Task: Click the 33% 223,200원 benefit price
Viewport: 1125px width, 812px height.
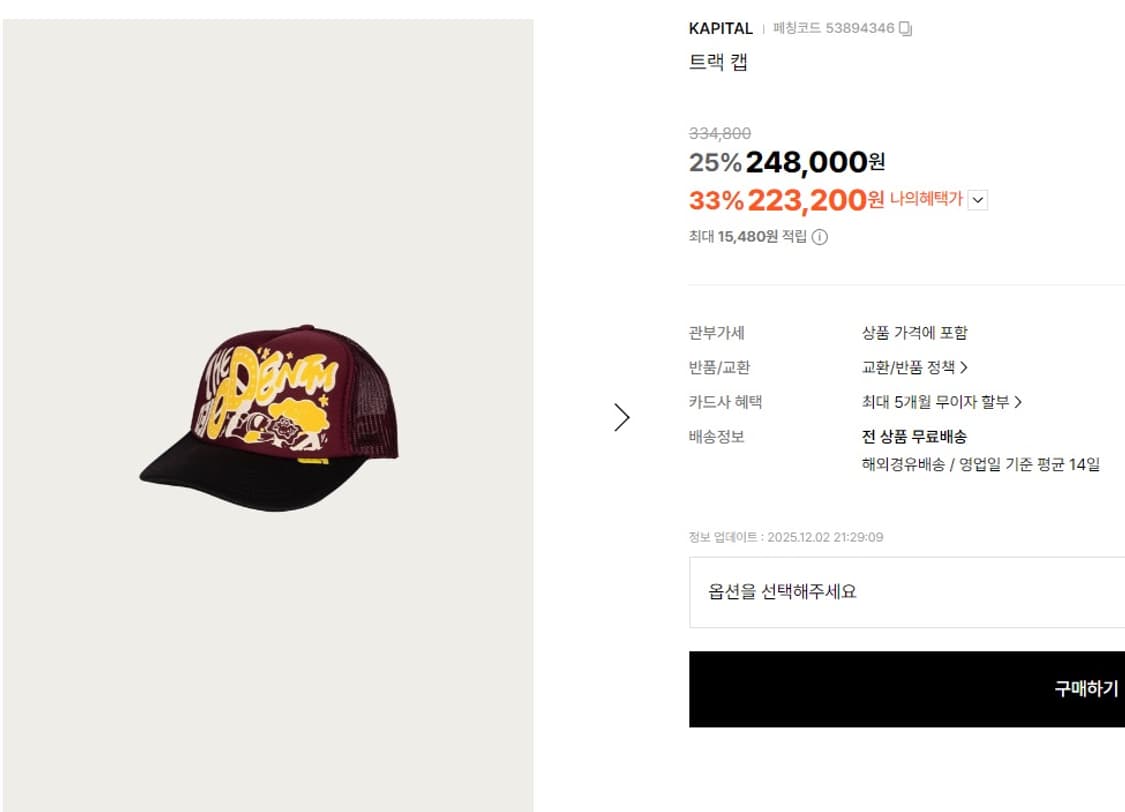Action: coord(786,200)
